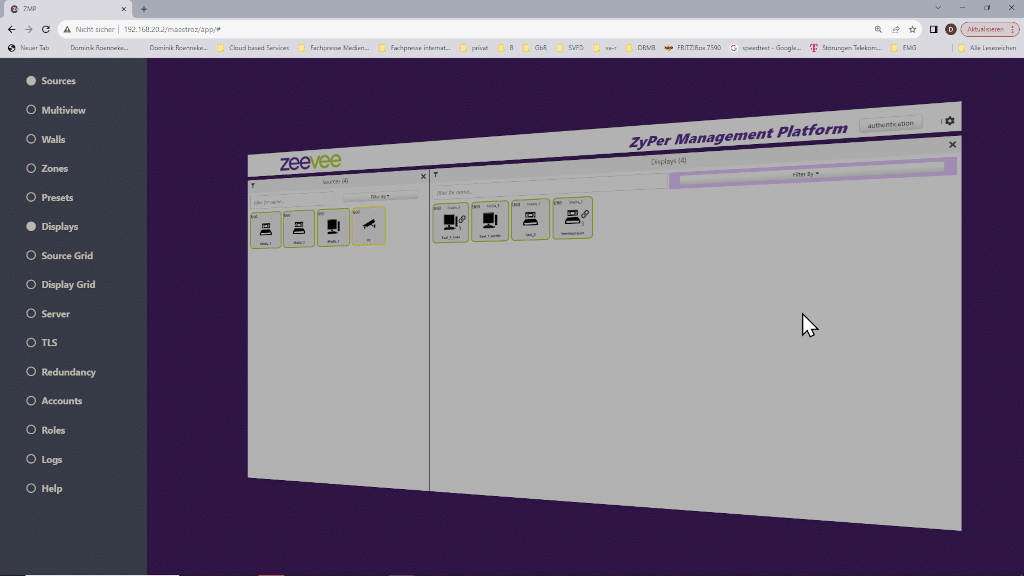The image size is (1024, 576).
Task: Open the Cloud based Services bookmark folder
Action: [253, 48]
